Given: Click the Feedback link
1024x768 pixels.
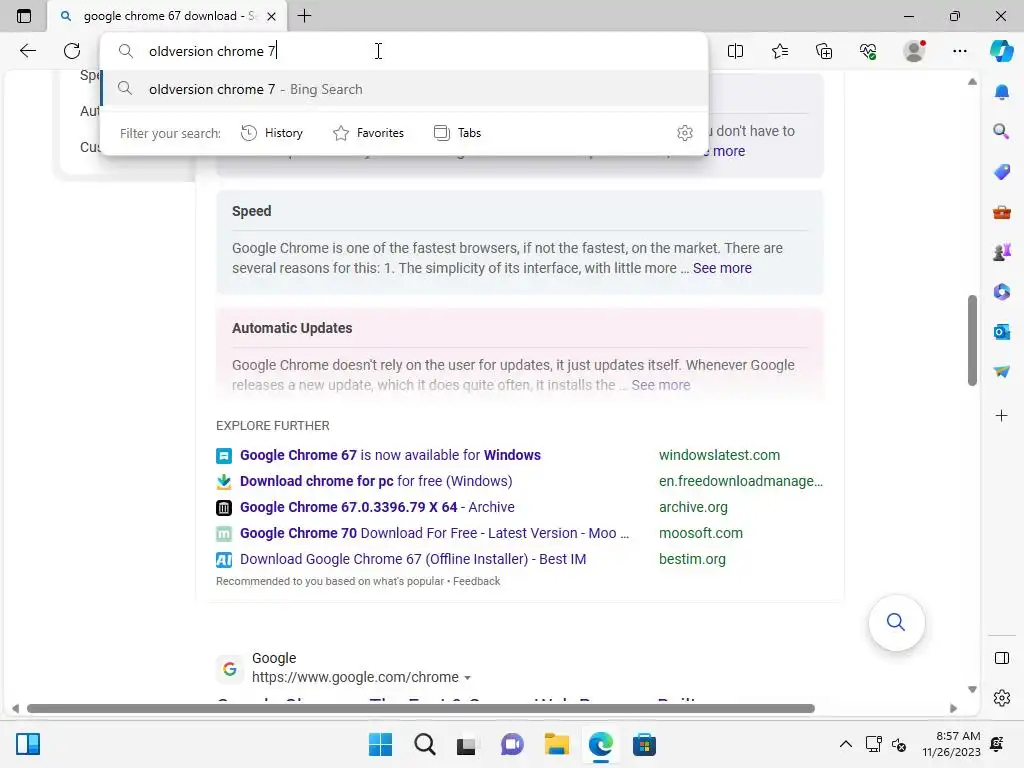Looking at the screenshot, I should (476, 581).
